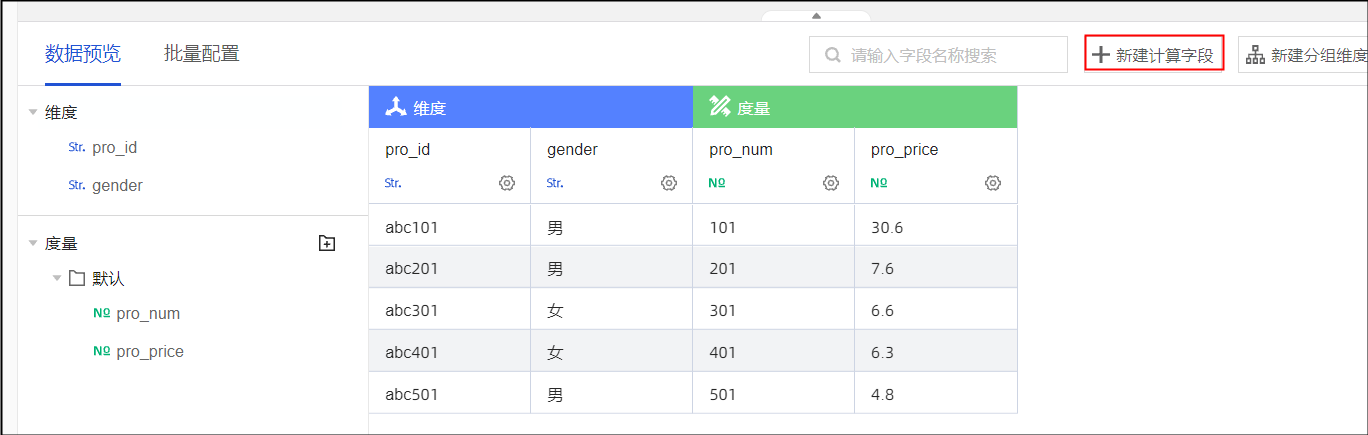Click the 新建计算字段 button

1154,56
